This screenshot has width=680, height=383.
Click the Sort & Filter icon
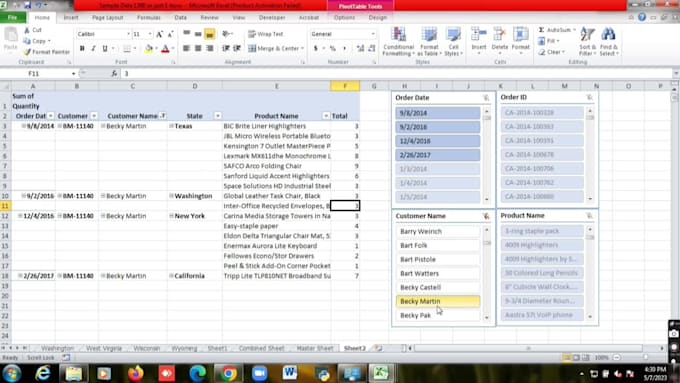pos(588,42)
